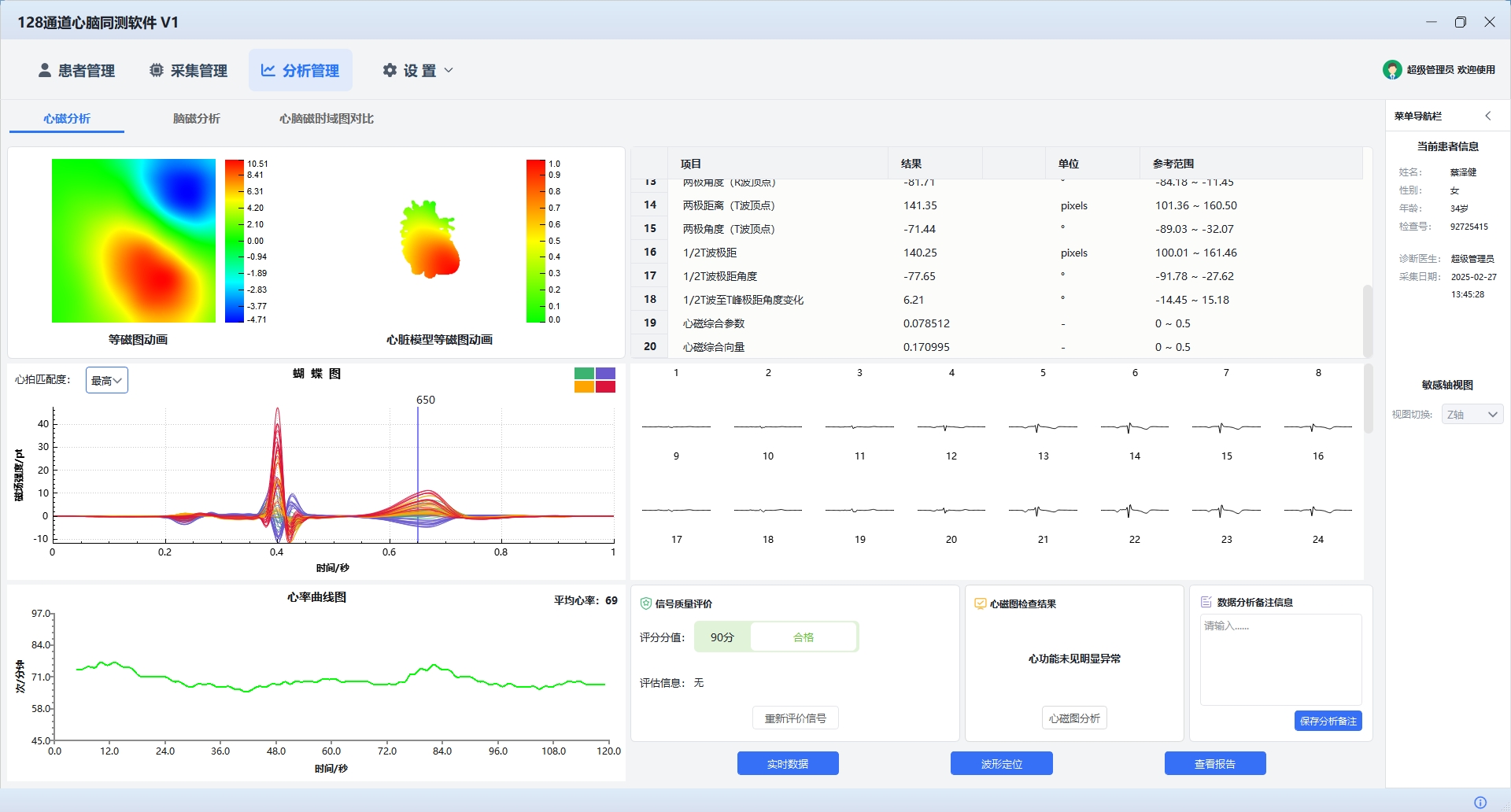Image resolution: width=1511 pixels, height=812 pixels.
Task: Click the 采集管理 chip icon
Action: [x=157, y=70]
